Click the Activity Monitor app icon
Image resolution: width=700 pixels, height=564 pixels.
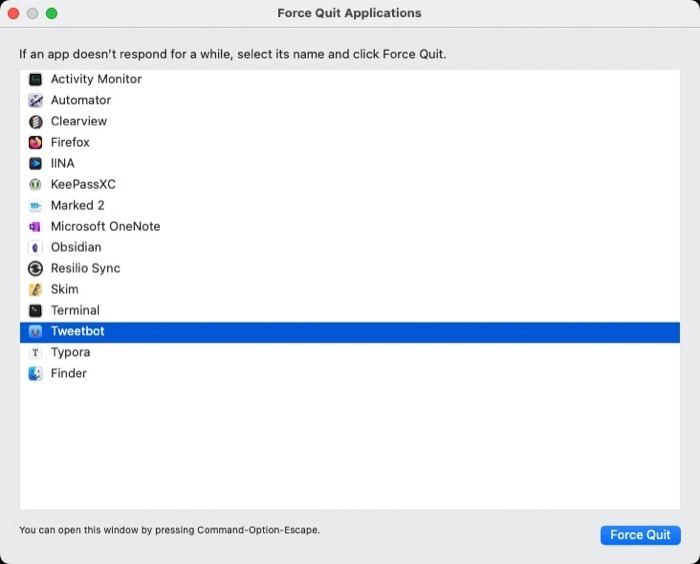click(x=35, y=79)
